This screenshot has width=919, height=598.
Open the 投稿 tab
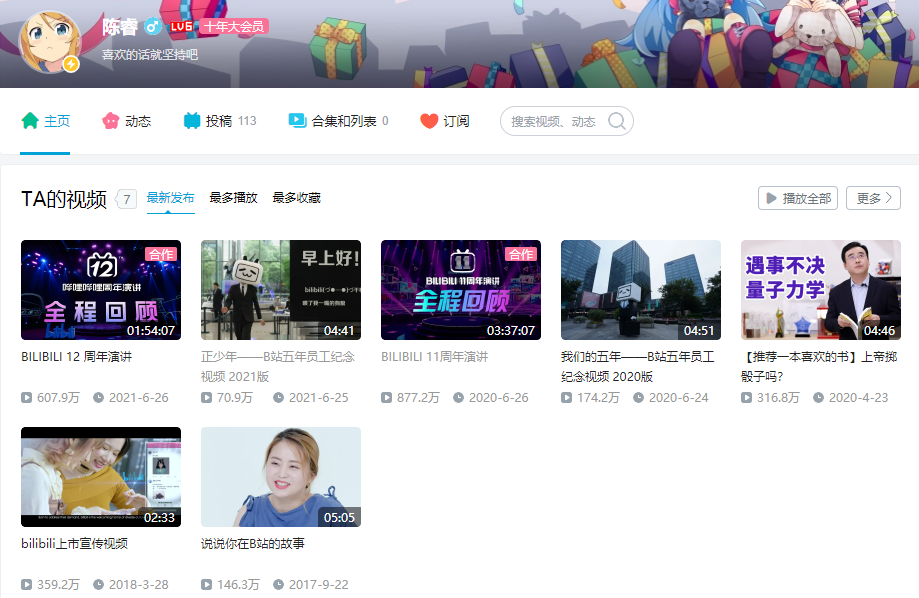(x=218, y=121)
